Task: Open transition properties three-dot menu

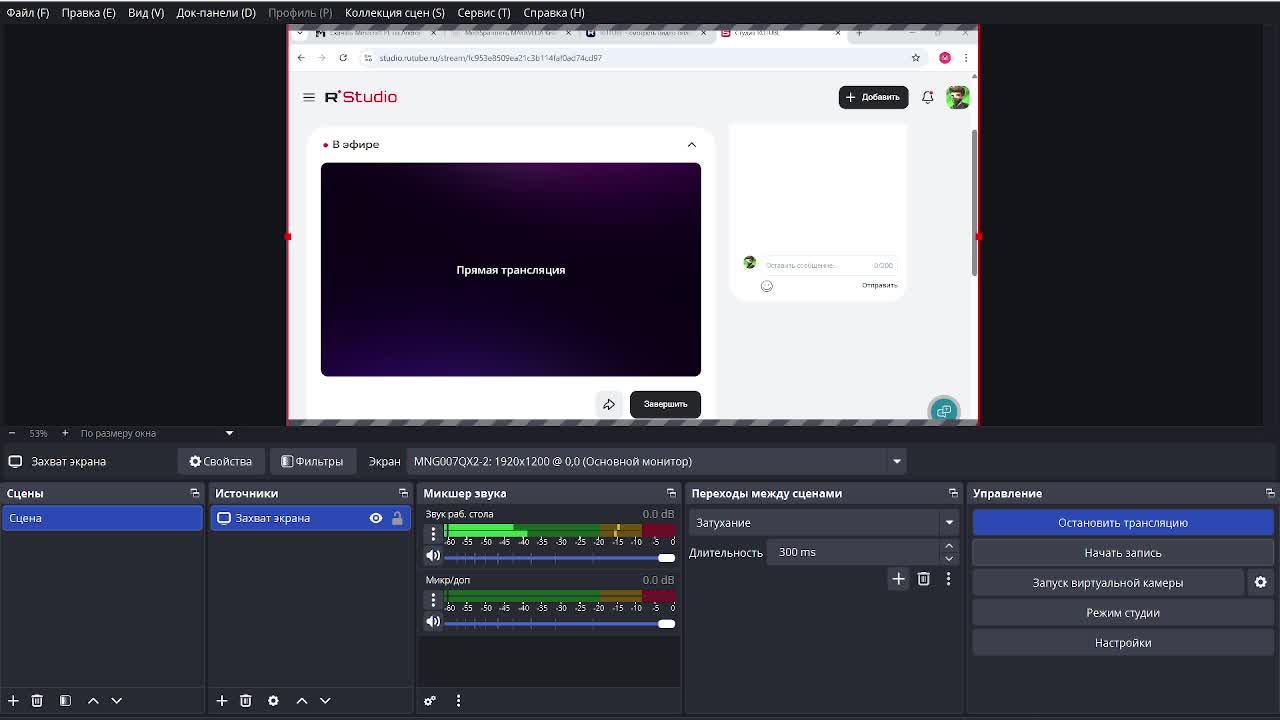Action: [x=948, y=579]
